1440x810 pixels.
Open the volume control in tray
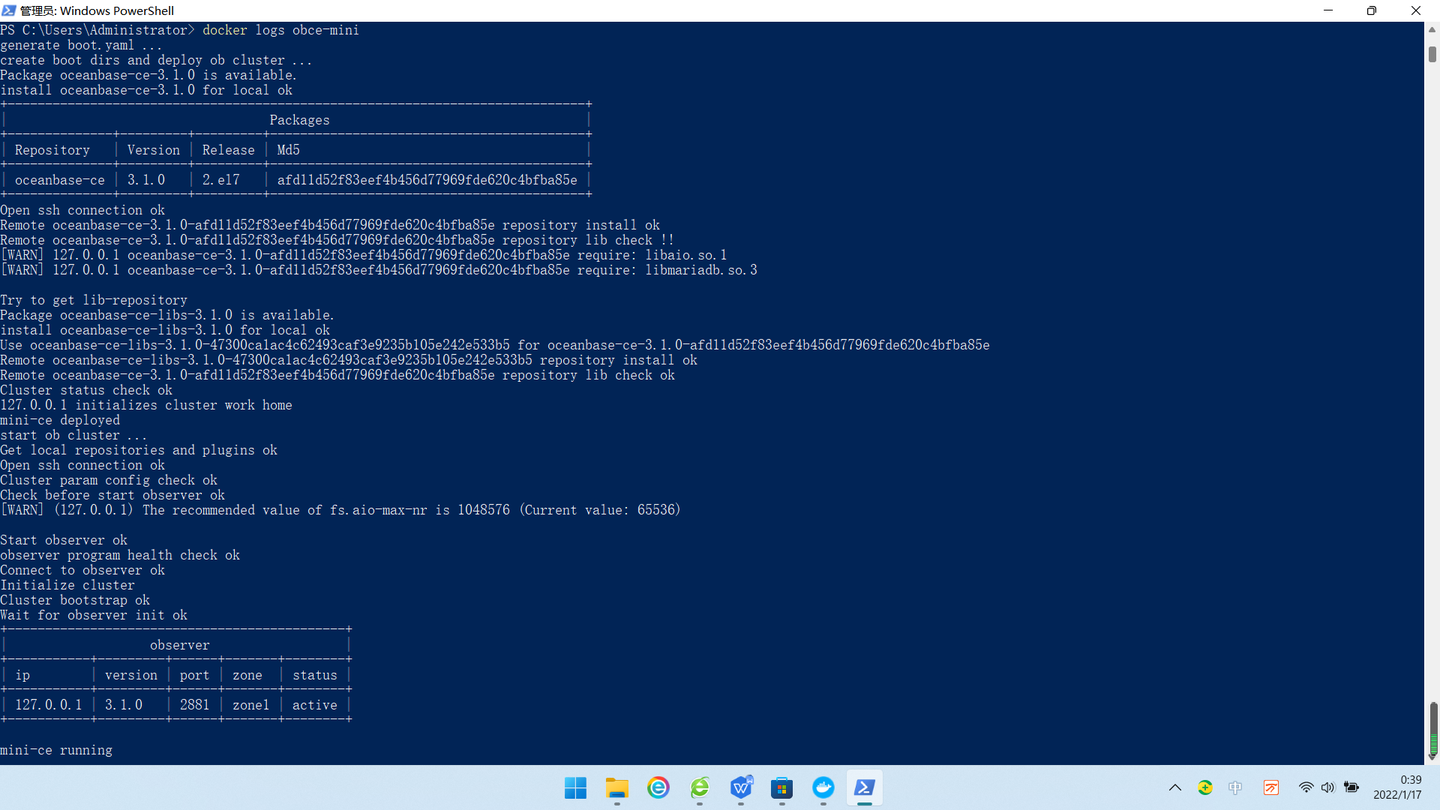[1328, 788]
